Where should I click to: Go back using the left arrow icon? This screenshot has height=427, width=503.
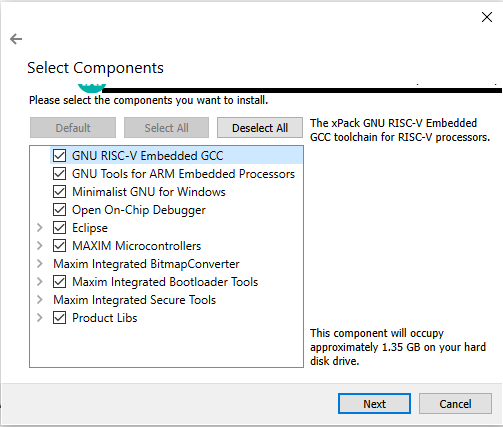16,39
